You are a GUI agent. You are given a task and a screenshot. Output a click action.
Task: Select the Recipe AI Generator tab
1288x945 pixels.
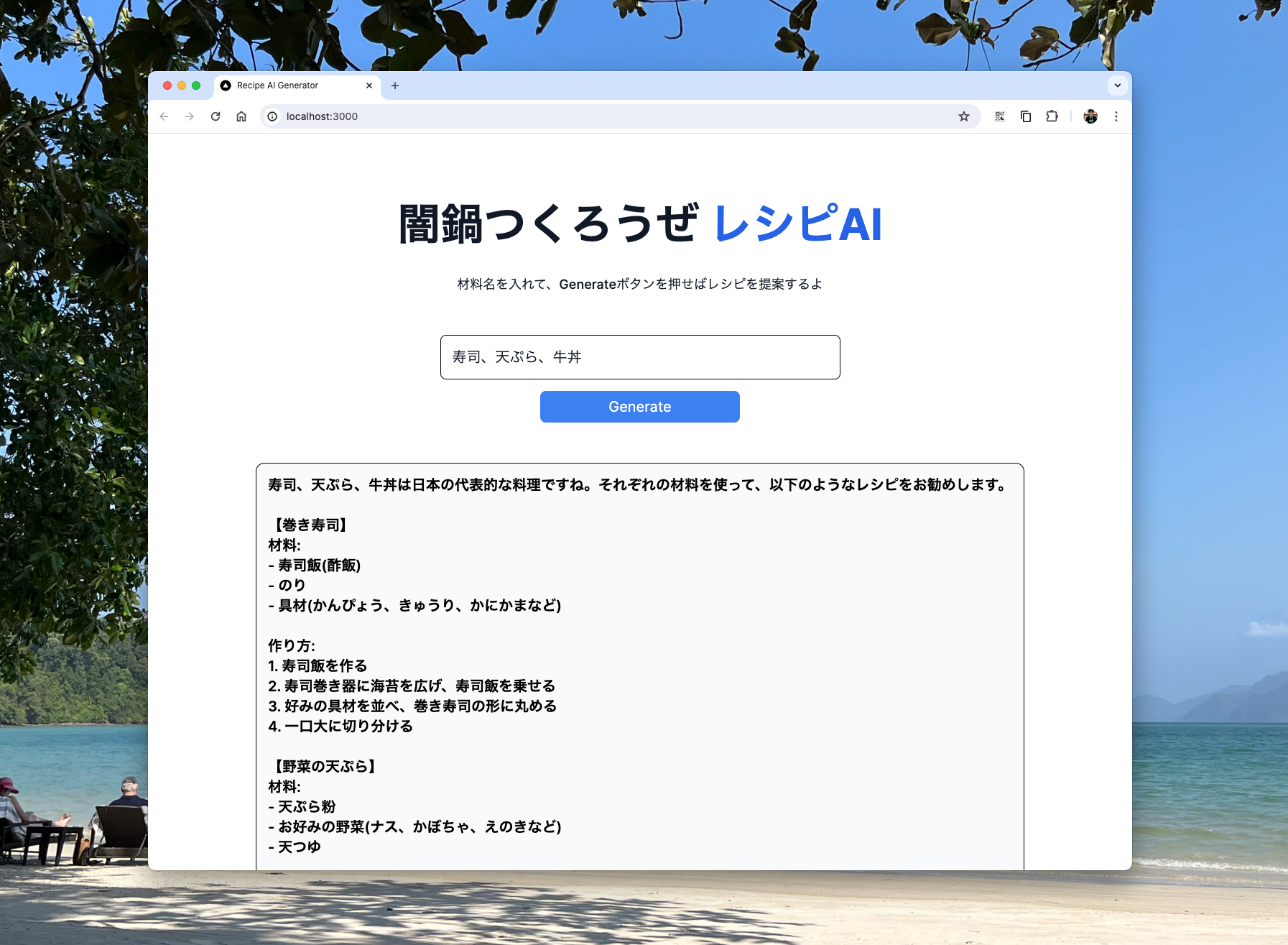[287, 85]
